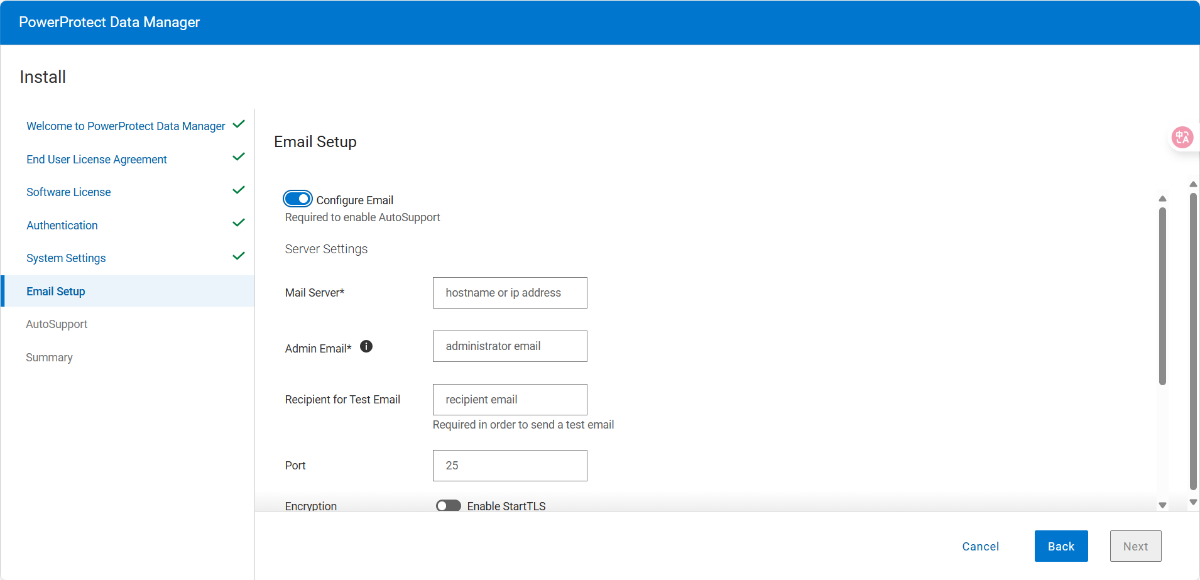Click the 'Mail Server*' label

[315, 293]
